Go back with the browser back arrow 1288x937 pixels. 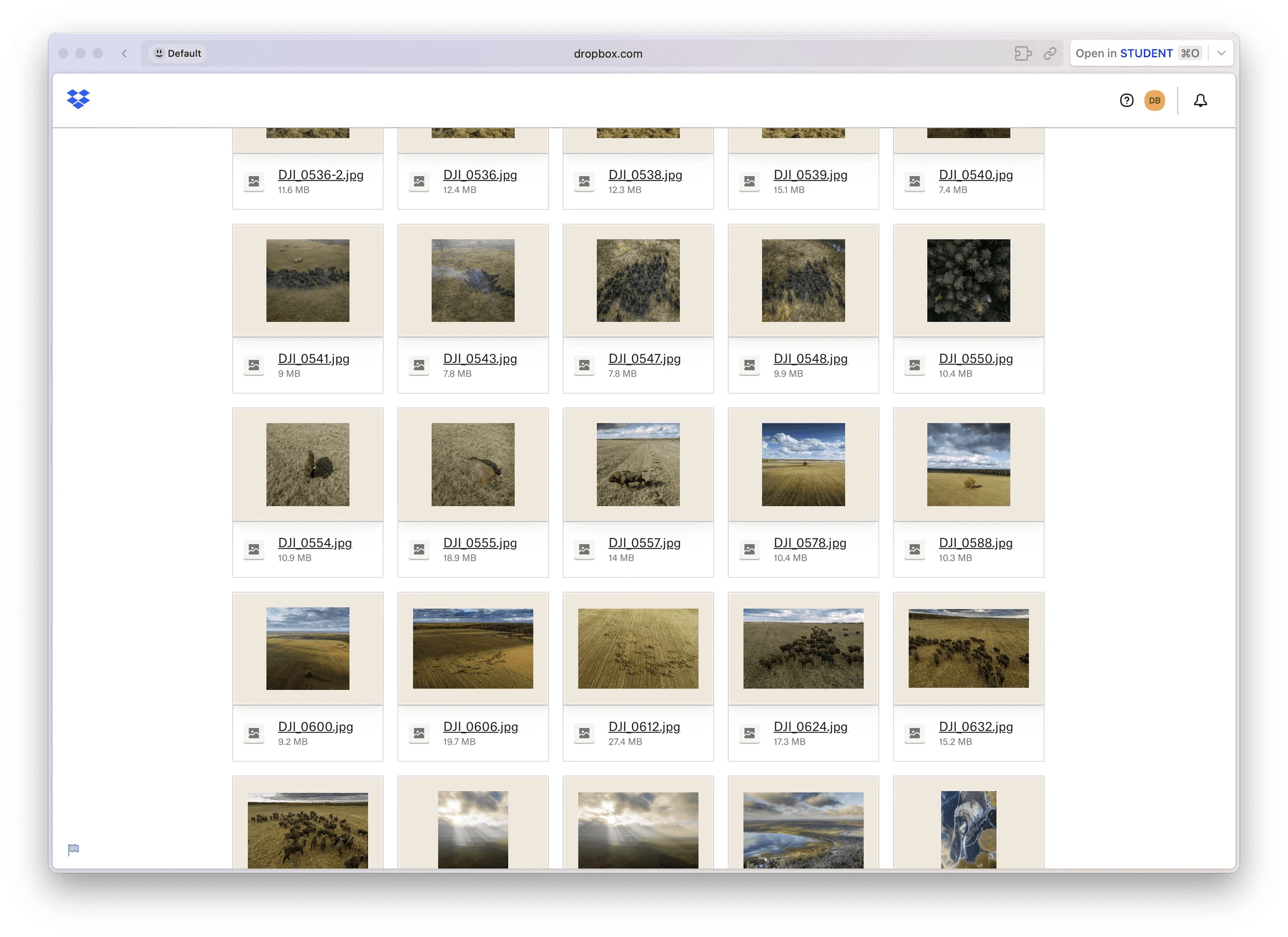coord(125,53)
